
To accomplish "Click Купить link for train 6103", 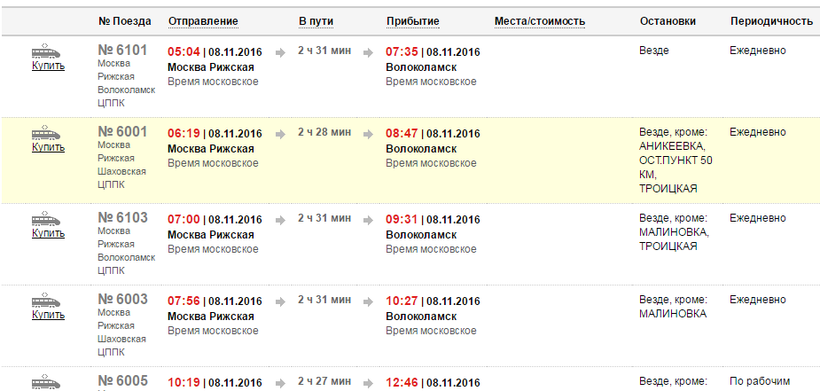I will pyautogui.click(x=48, y=233).
